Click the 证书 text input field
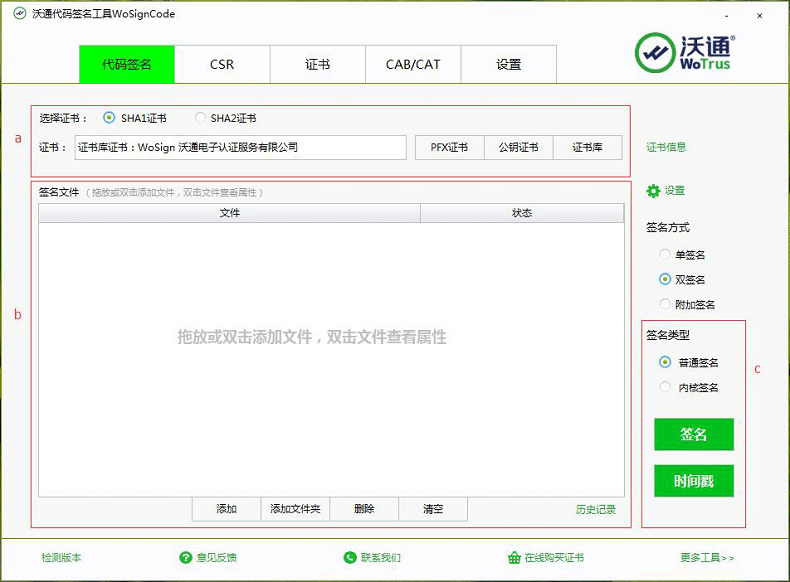Viewport: 790px width, 582px height. [240, 147]
